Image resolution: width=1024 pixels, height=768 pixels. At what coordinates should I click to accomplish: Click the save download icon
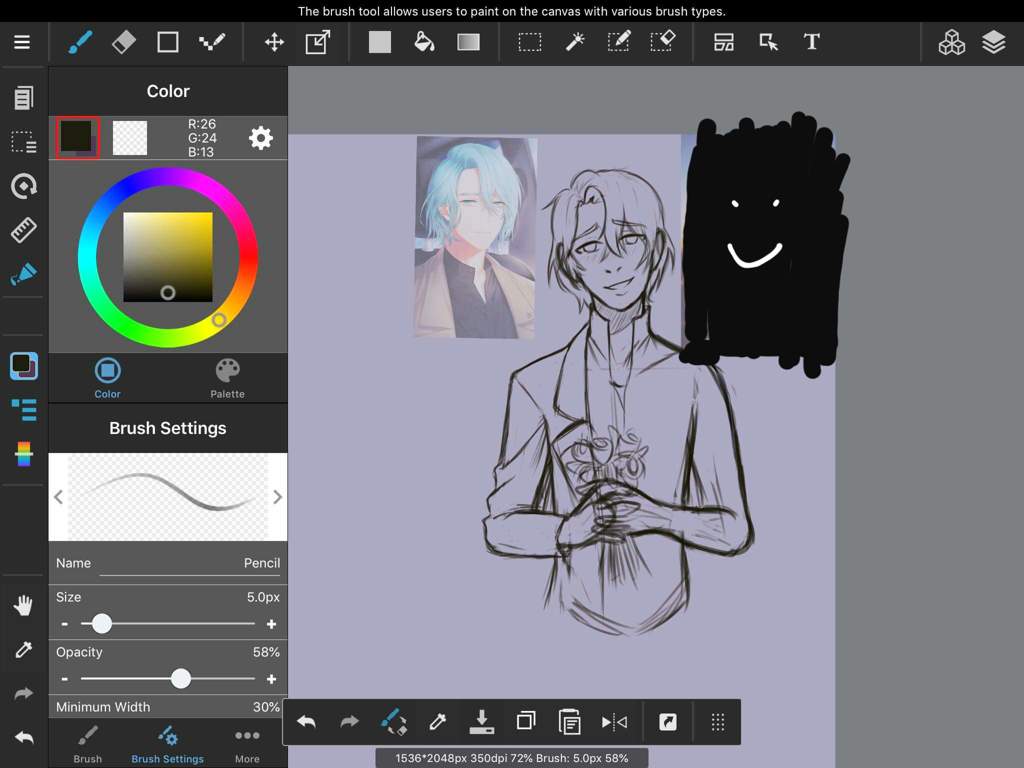(481, 722)
